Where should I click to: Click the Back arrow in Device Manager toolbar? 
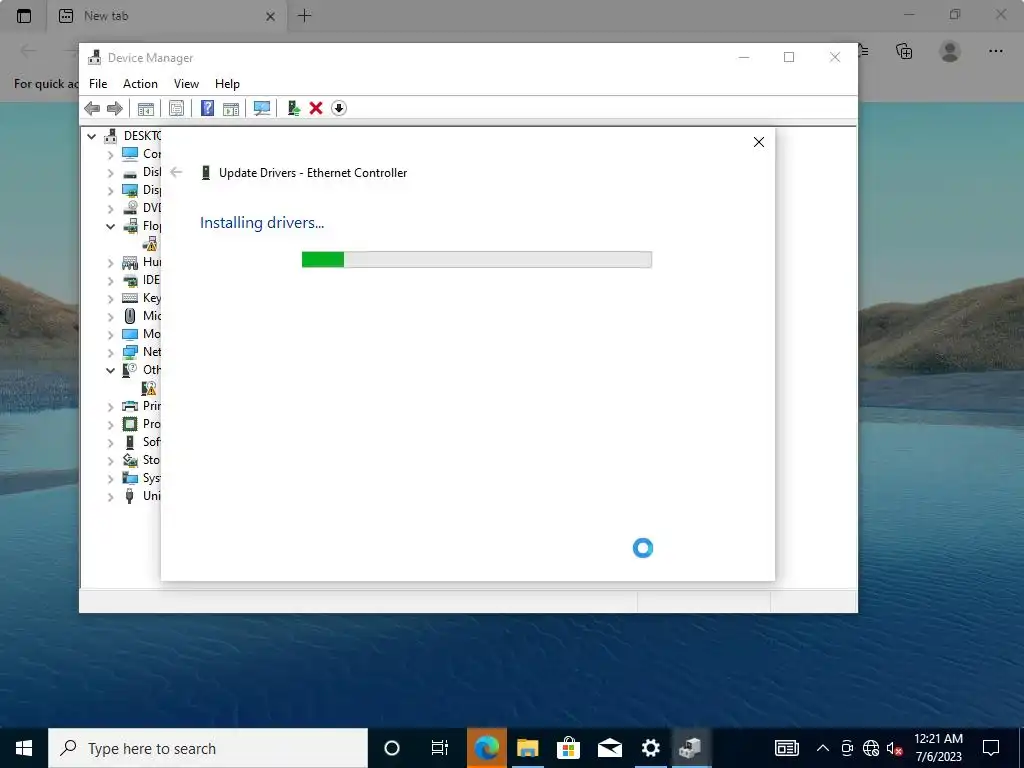point(92,108)
